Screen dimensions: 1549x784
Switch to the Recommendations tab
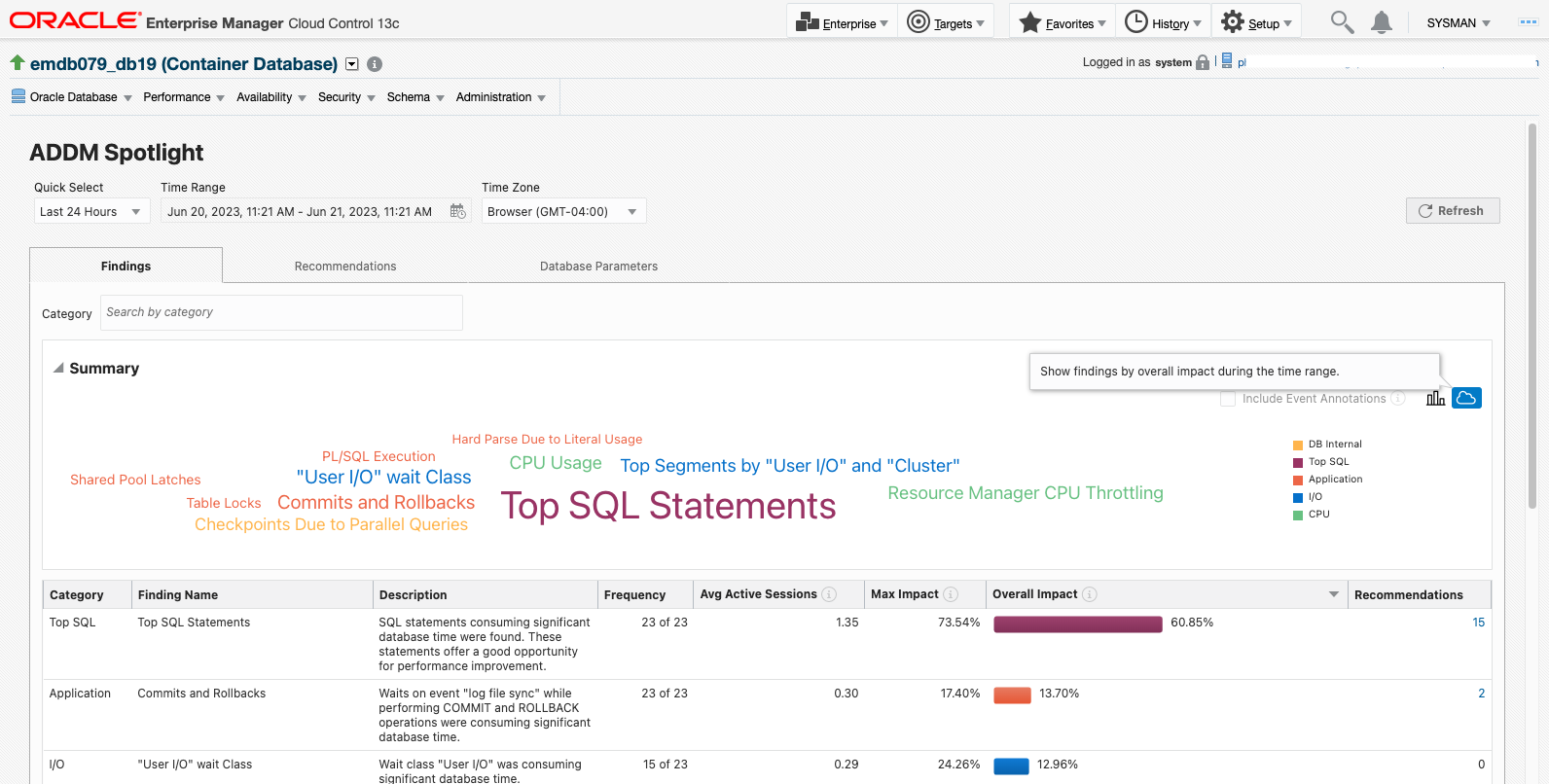345,267
